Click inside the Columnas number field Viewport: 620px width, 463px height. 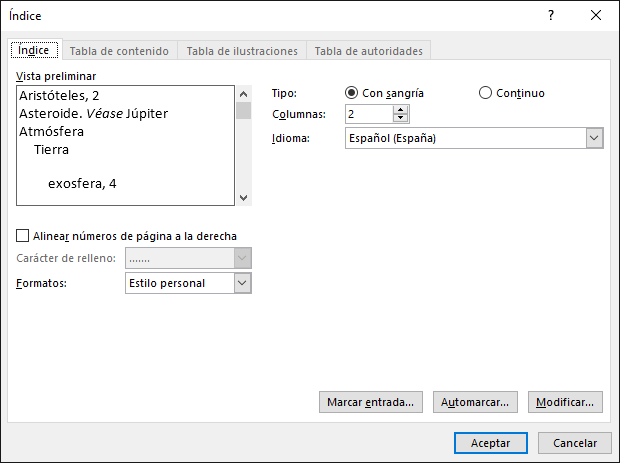369,114
